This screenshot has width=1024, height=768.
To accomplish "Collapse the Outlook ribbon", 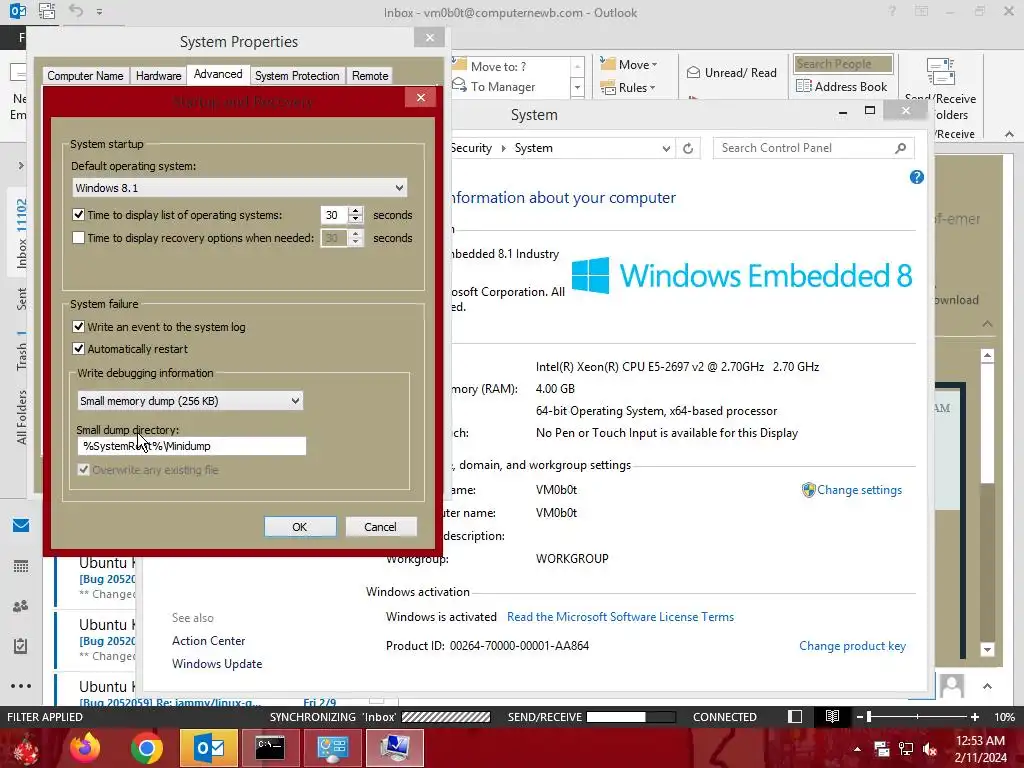I will pyautogui.click(x=1009, y=134).
